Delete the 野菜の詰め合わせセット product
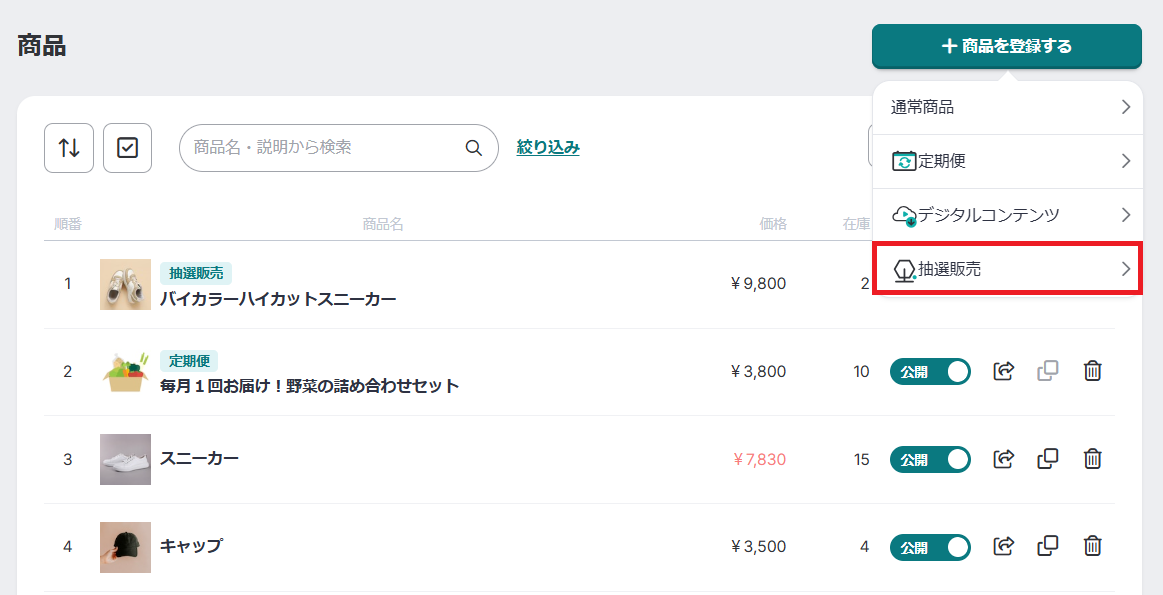Viewport: 1163px width, 595px height. click(x=1092, y=371)
